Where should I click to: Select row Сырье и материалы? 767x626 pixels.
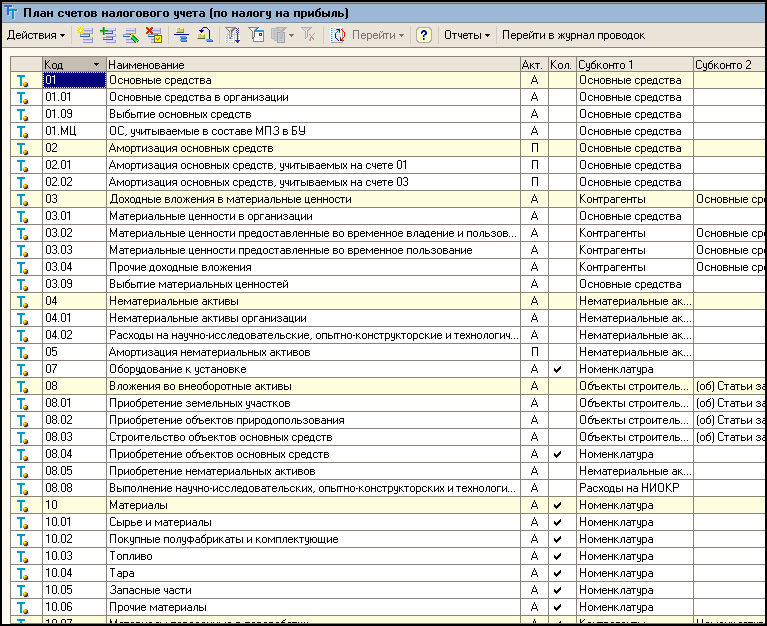388,522
